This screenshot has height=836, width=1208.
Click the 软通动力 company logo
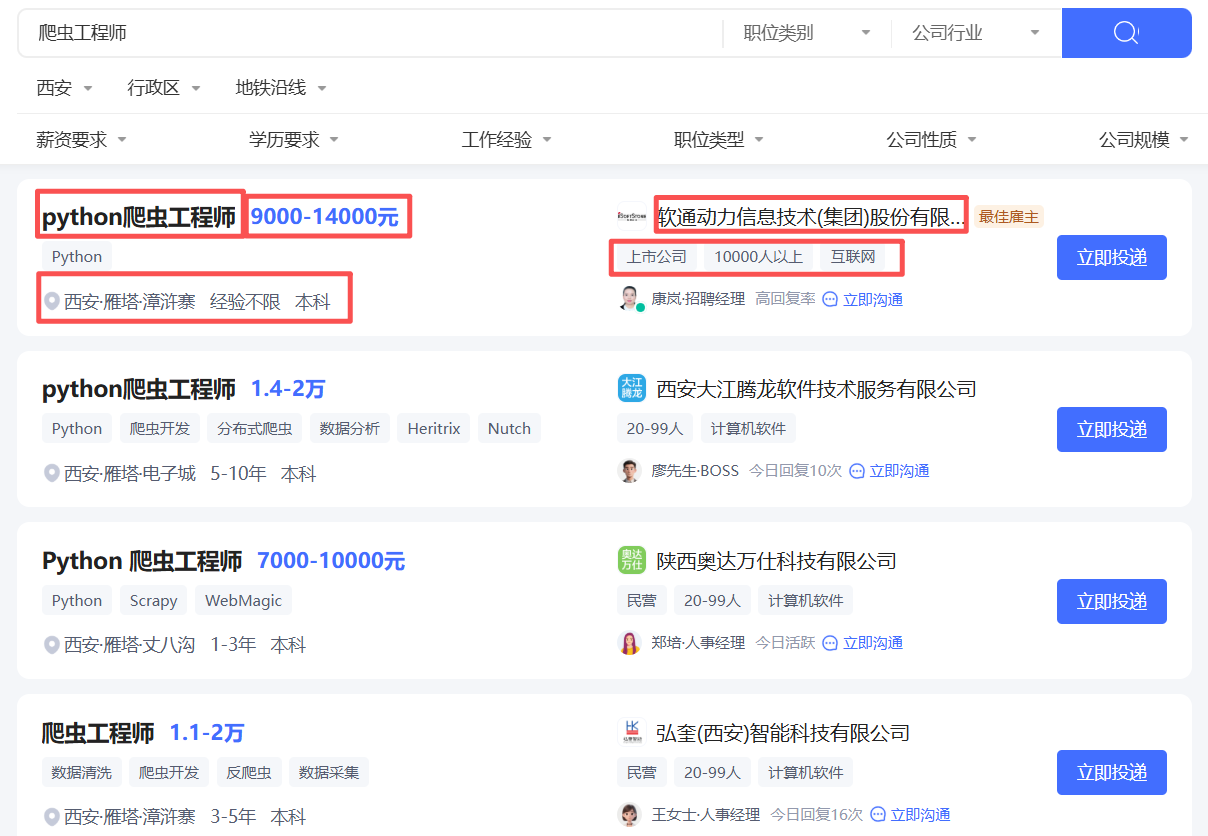(x=630, y=214)
